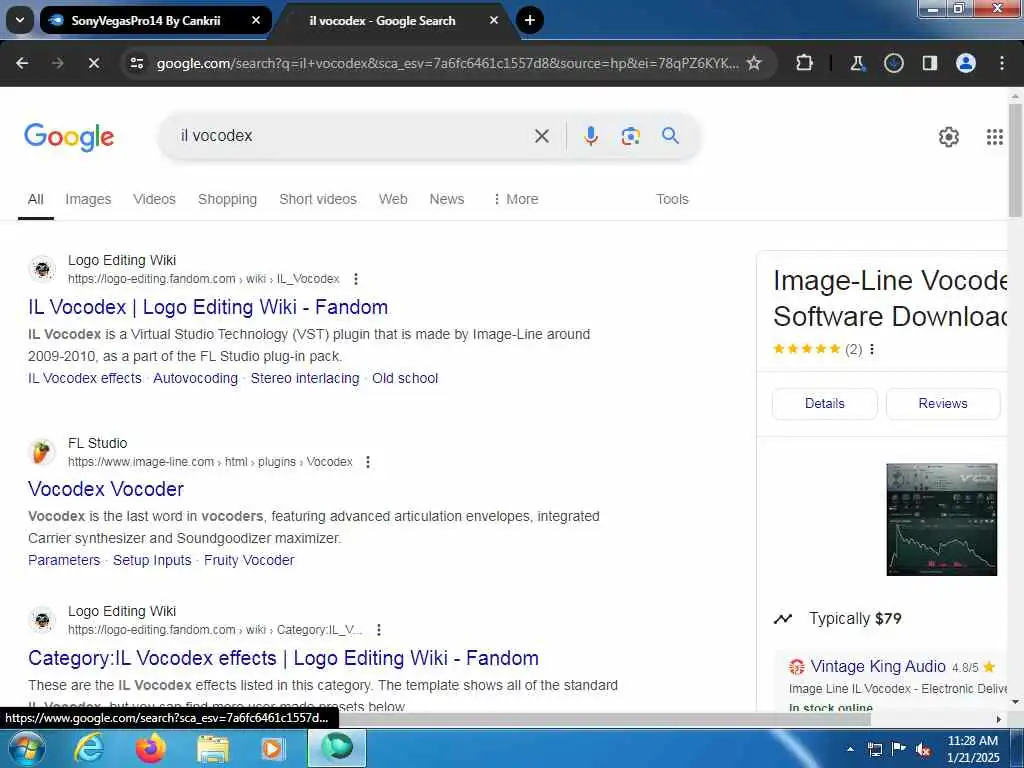Switch to Videos results

coord(154,199)
